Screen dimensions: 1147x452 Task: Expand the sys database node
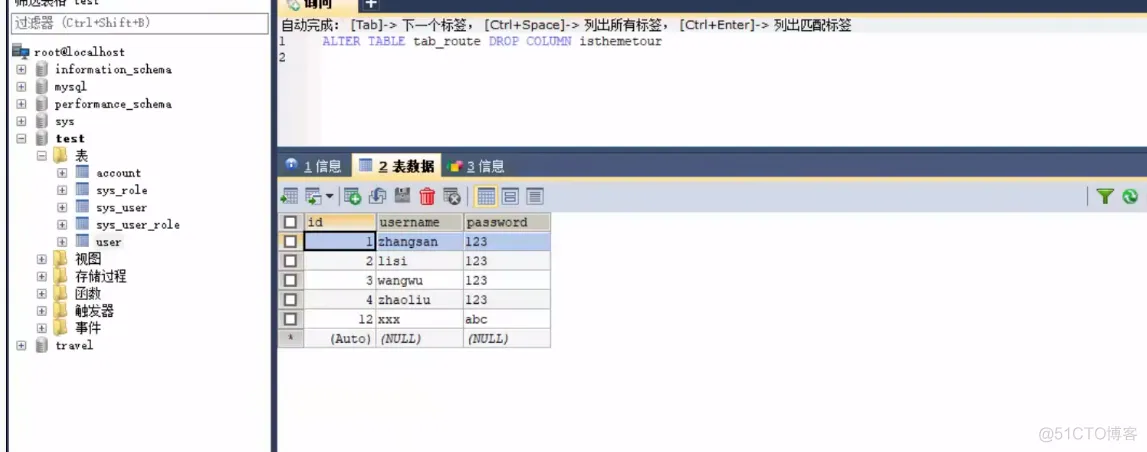coord(21,121)
